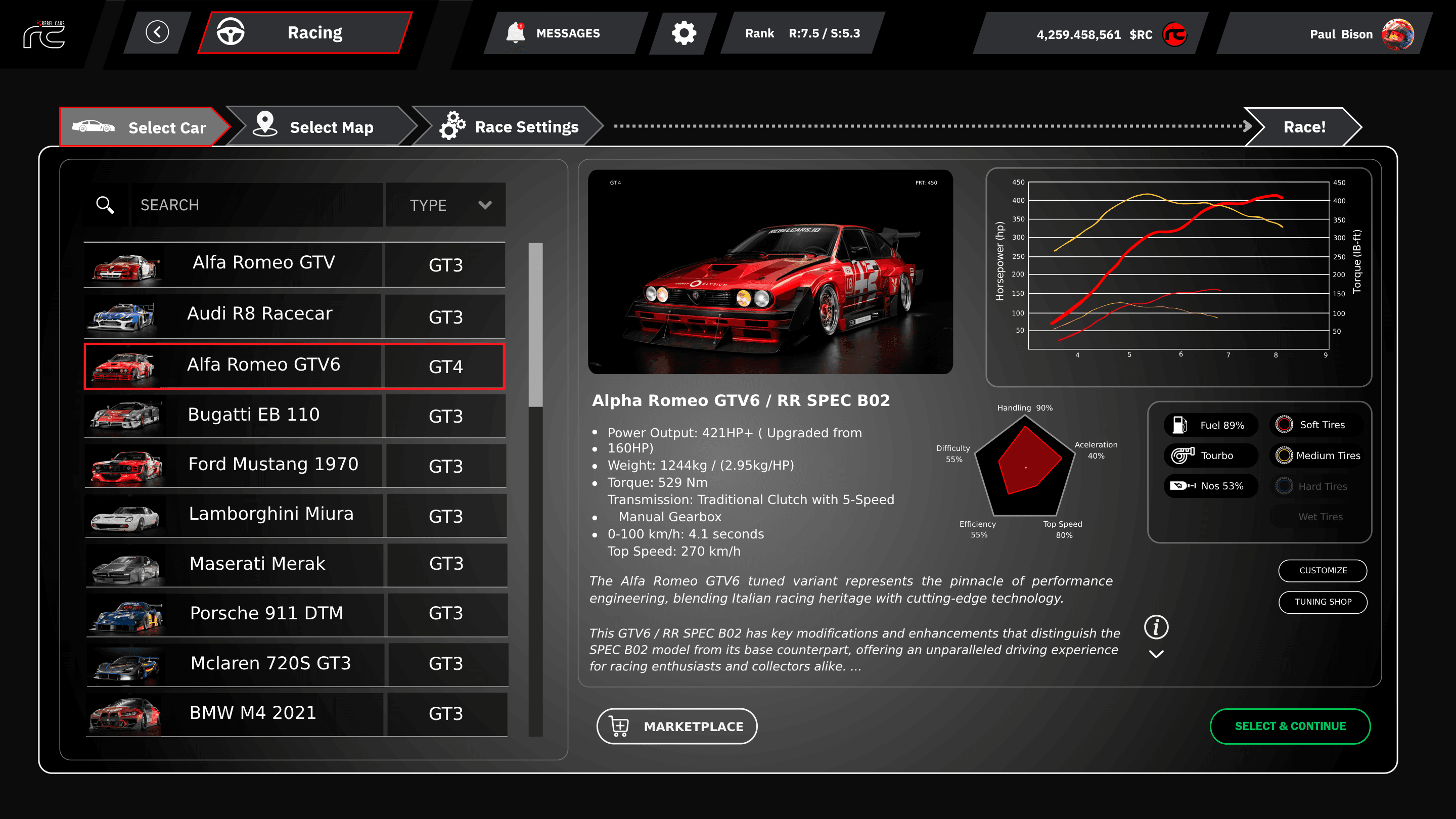Toggle the Tourbo upgrade
The width and height of the screenshot is (1456, 819).
tap(1211, 455)
